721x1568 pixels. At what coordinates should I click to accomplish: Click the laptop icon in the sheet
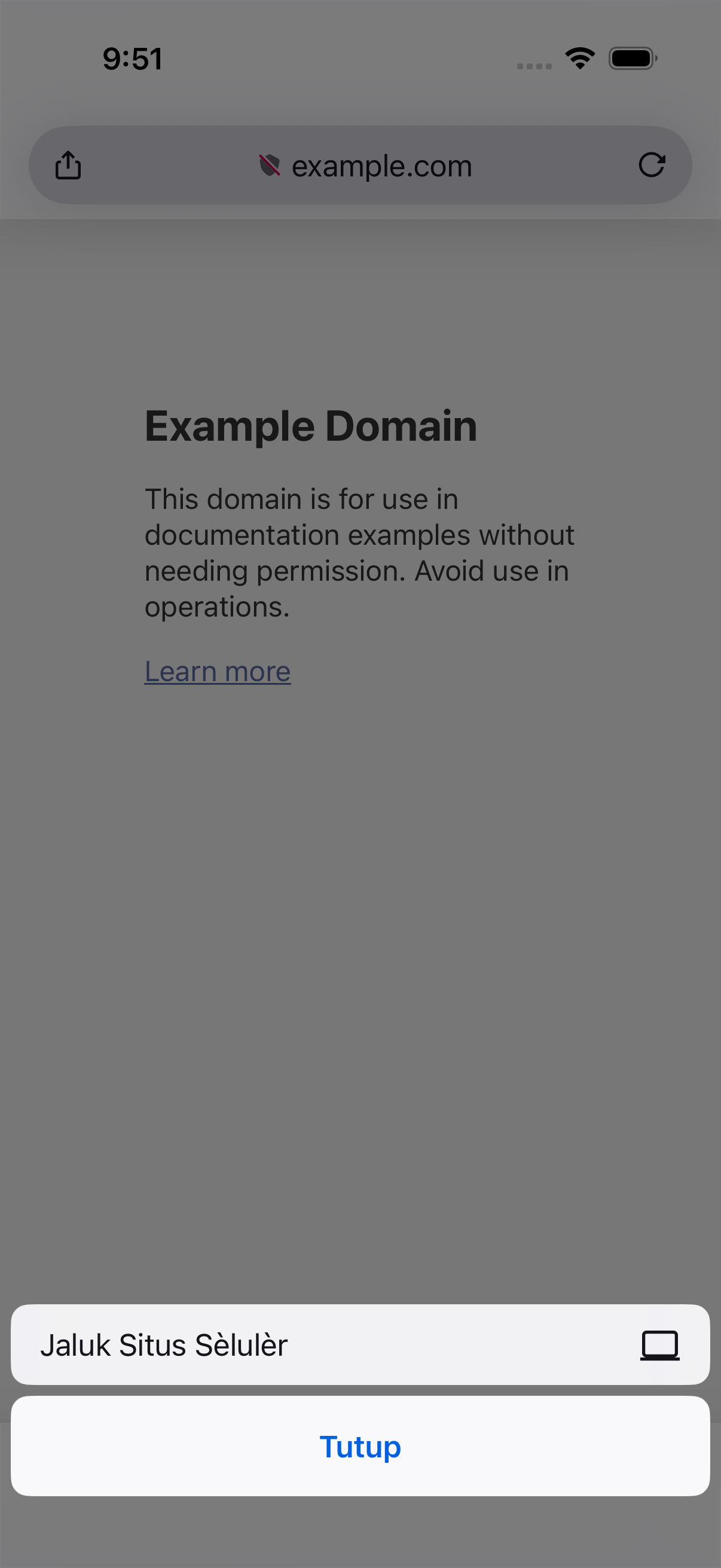(659, 1345)
